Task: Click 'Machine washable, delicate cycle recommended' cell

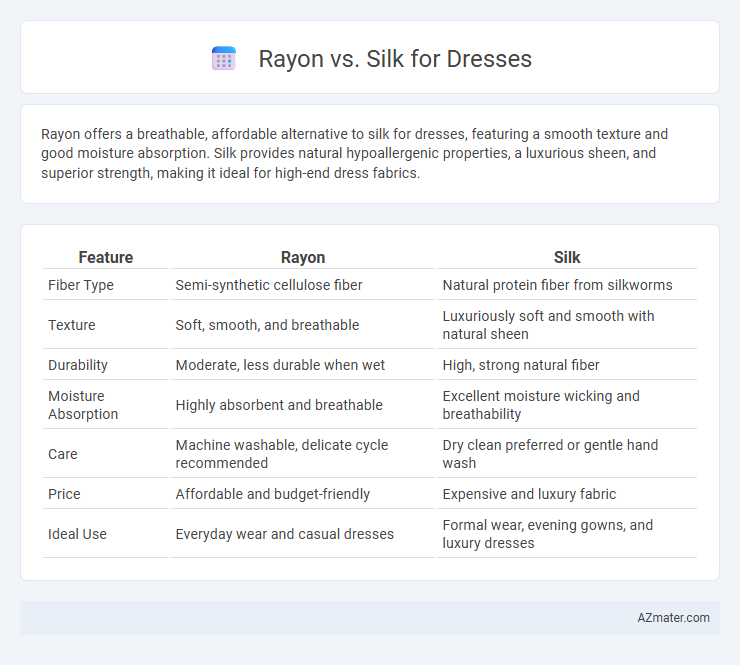Action: tap(282, 454)
